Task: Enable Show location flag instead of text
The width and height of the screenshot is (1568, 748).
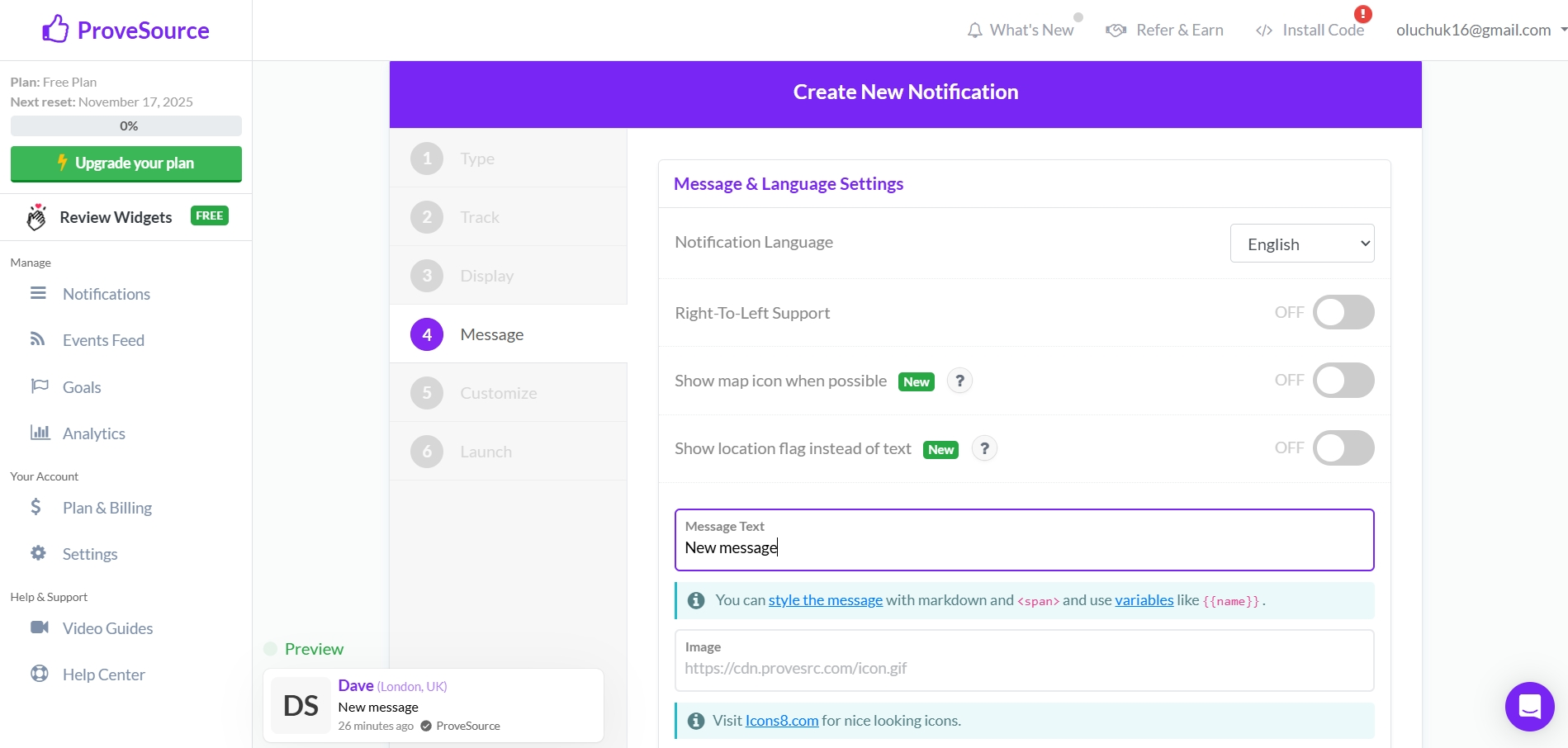Action: point(1343,447)
